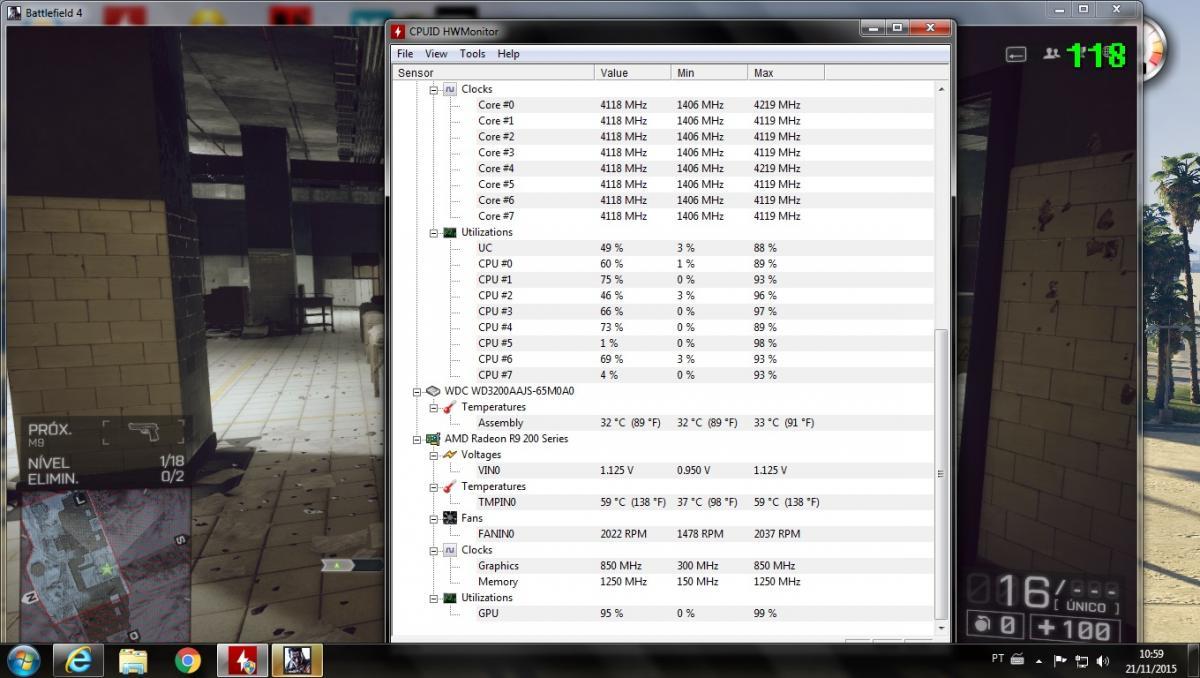This screenshot has width=1200, height=678.
Task: Launch Google Chrome from the taskbar
Action: click(187, 659)
